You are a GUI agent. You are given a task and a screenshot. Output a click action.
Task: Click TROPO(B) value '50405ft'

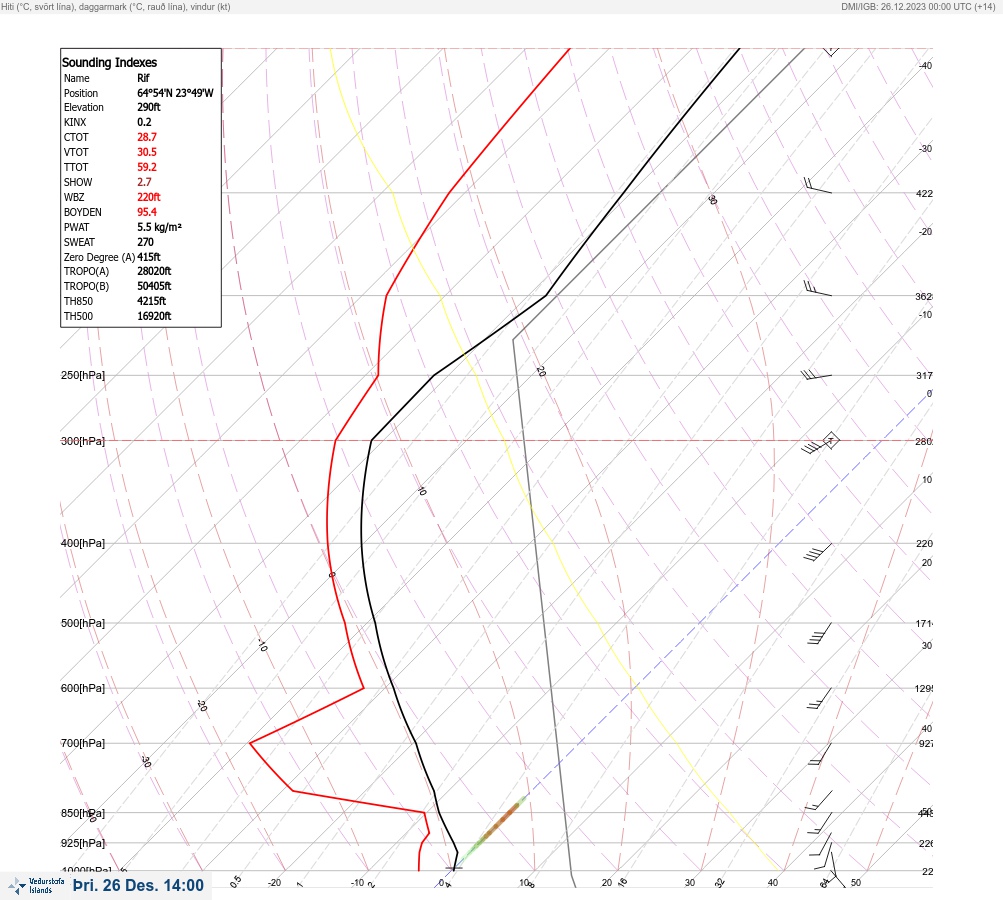point(154,286)
